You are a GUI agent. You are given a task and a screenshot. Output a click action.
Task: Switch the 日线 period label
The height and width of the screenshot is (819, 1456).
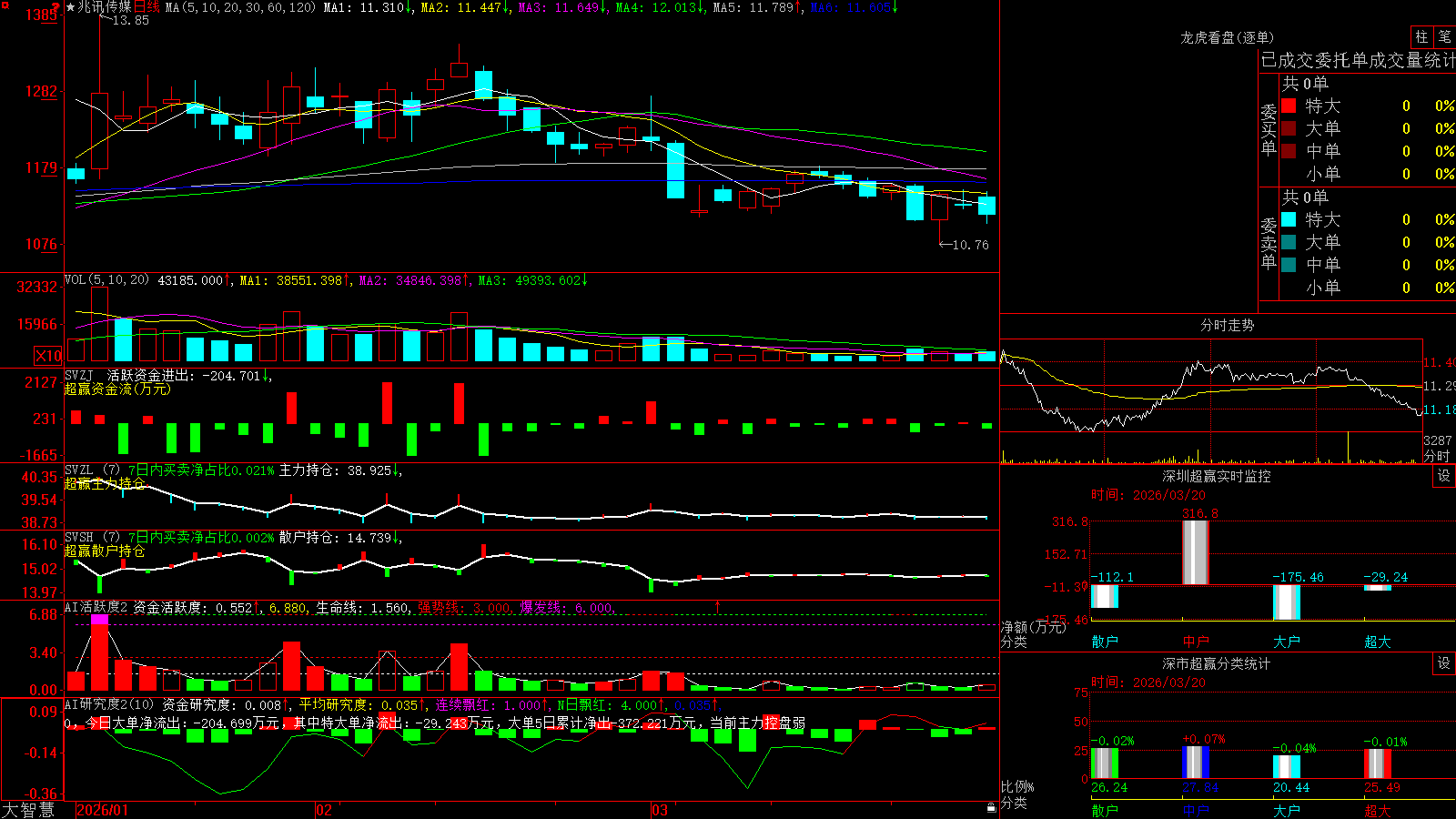point(147,7)
